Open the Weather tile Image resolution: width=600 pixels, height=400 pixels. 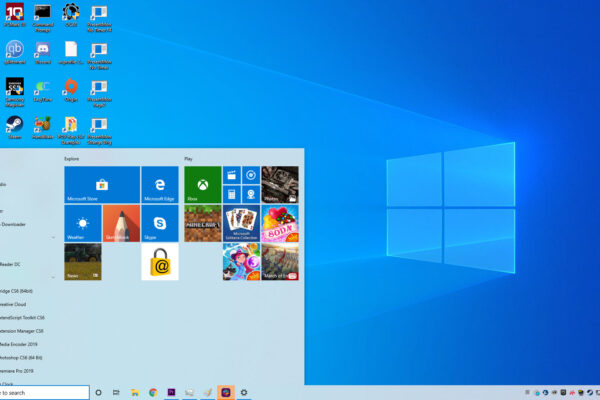point(82,223)
